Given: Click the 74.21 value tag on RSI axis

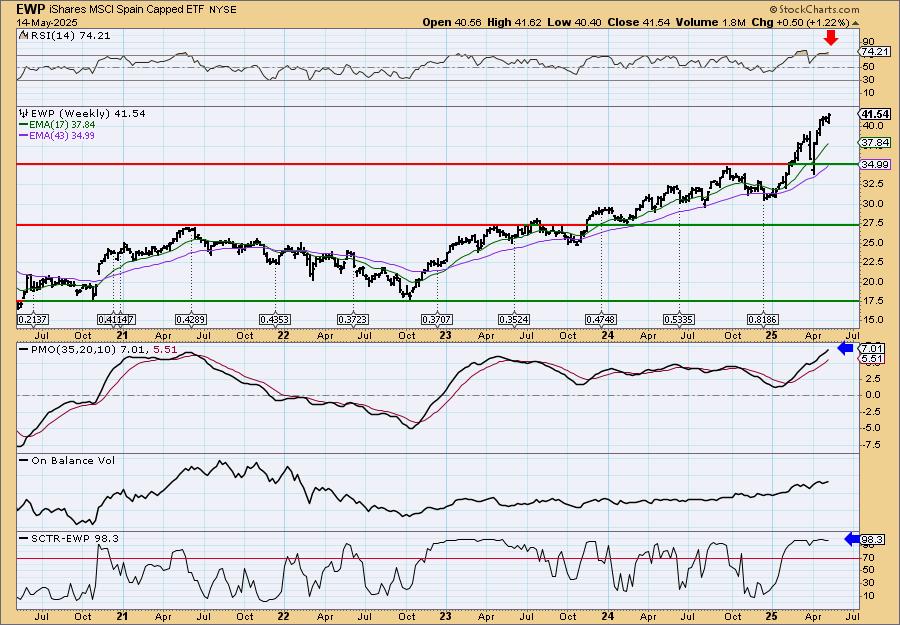Looking at the screenshot, I should 876,51.
